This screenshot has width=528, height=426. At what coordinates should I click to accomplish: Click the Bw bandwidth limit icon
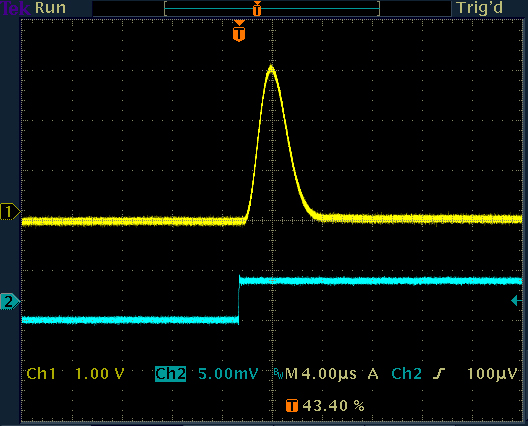278,373
